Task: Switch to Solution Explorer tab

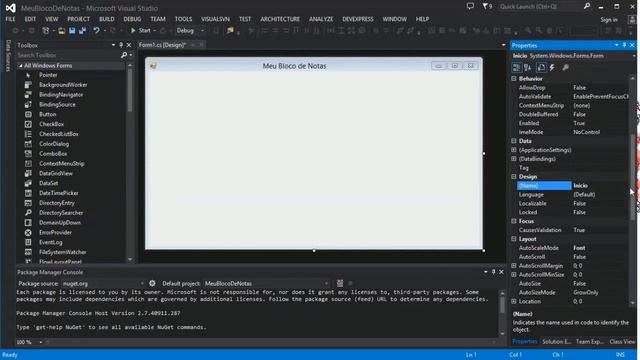Action: pyautogui.click(x=556, y=342)
